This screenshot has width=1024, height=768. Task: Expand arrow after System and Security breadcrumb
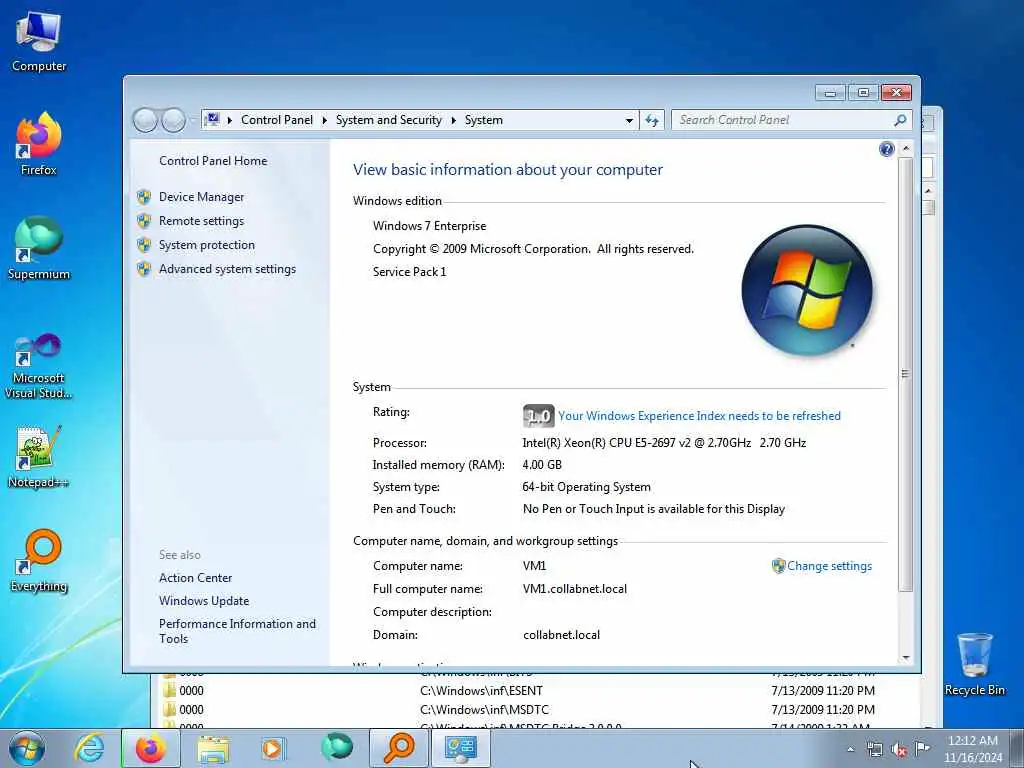click(x=453, y=120)
